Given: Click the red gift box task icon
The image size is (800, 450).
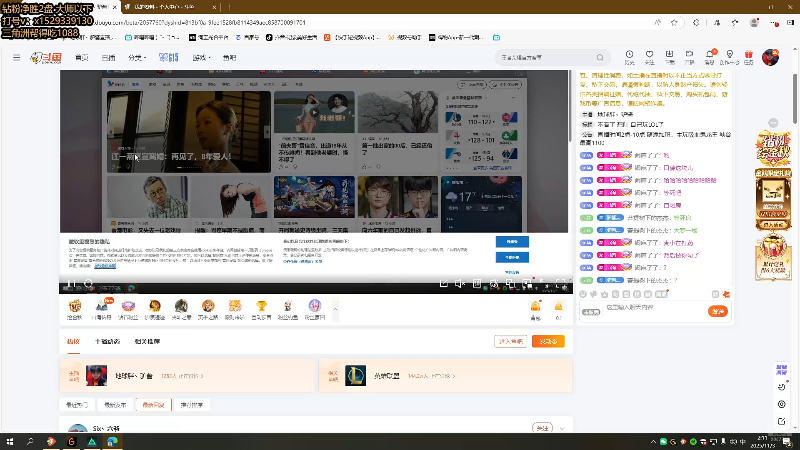Looking at the screenshot, I should 748,57.
